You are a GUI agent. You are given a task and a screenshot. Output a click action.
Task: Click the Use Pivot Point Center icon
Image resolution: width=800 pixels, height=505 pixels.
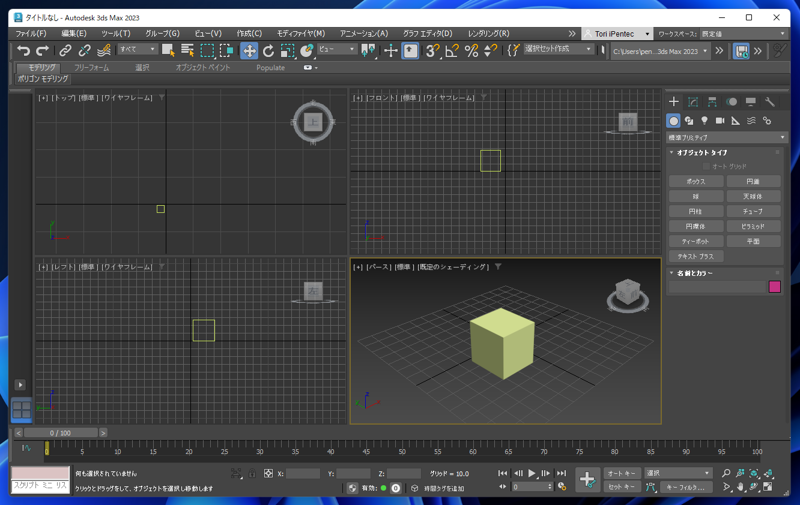point(368,50)
